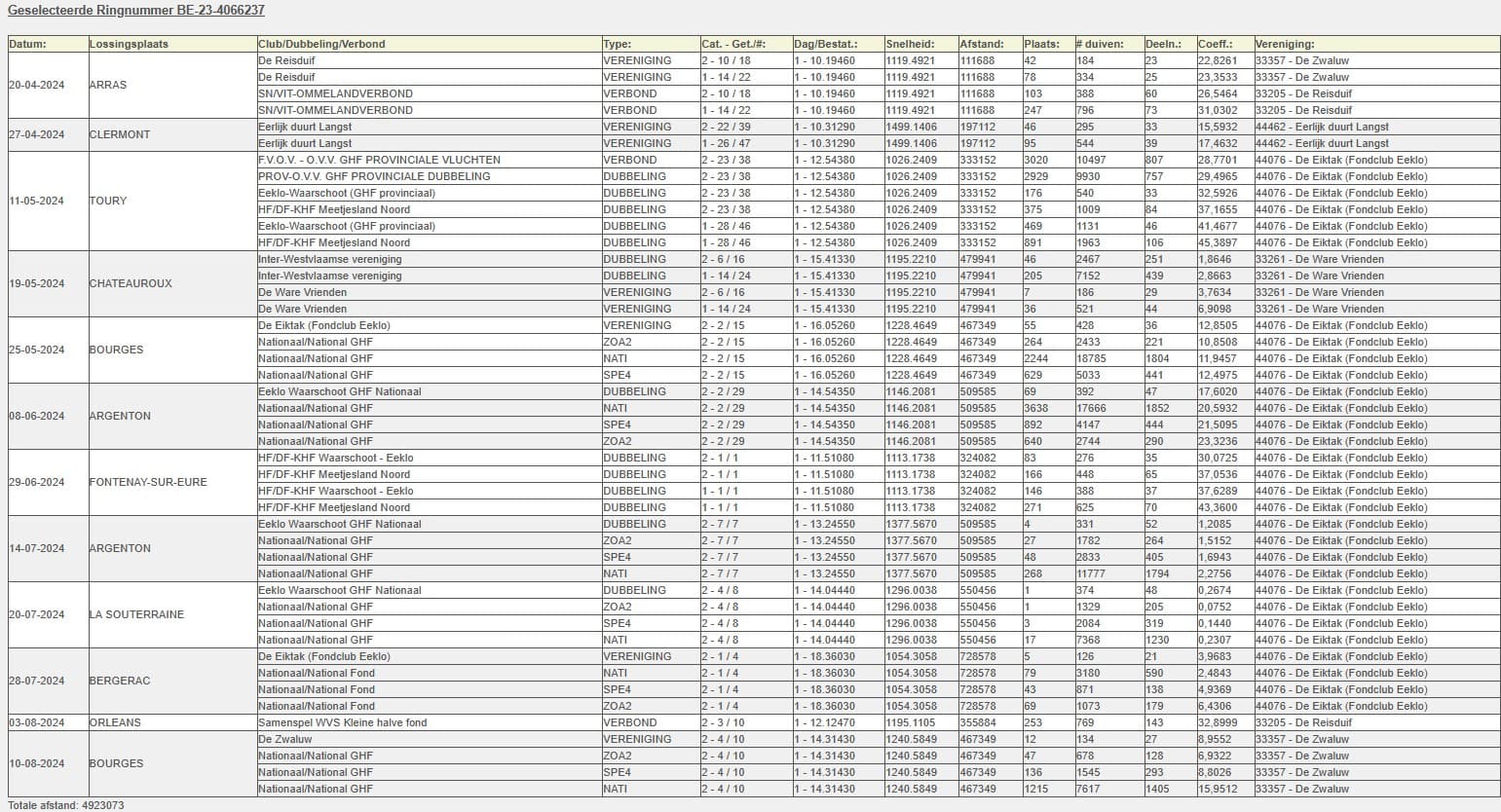Click the Lossingsplaats column header

[x=129, y=44]
